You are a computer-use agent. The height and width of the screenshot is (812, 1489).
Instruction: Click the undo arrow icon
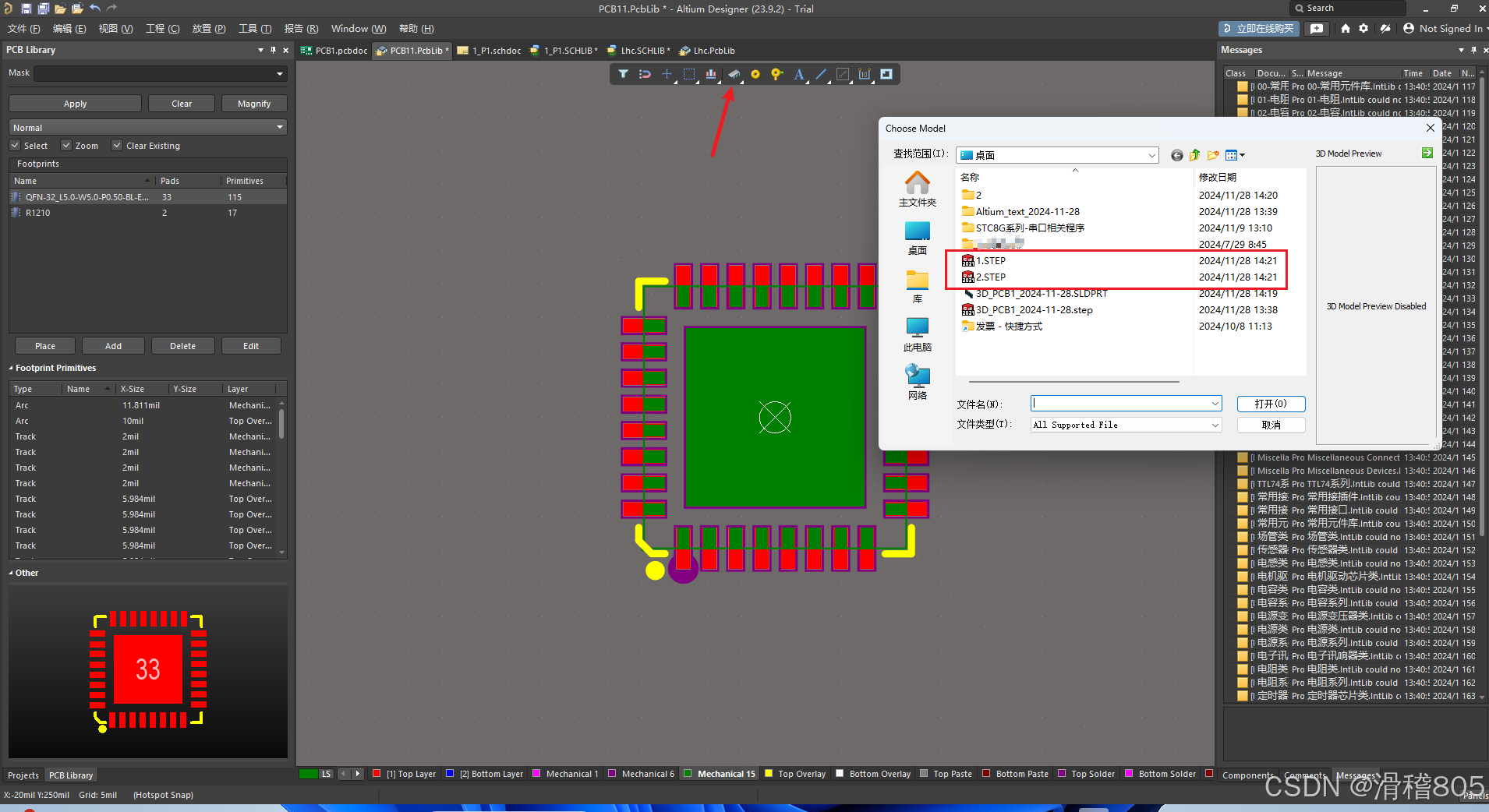click(94, 9)
